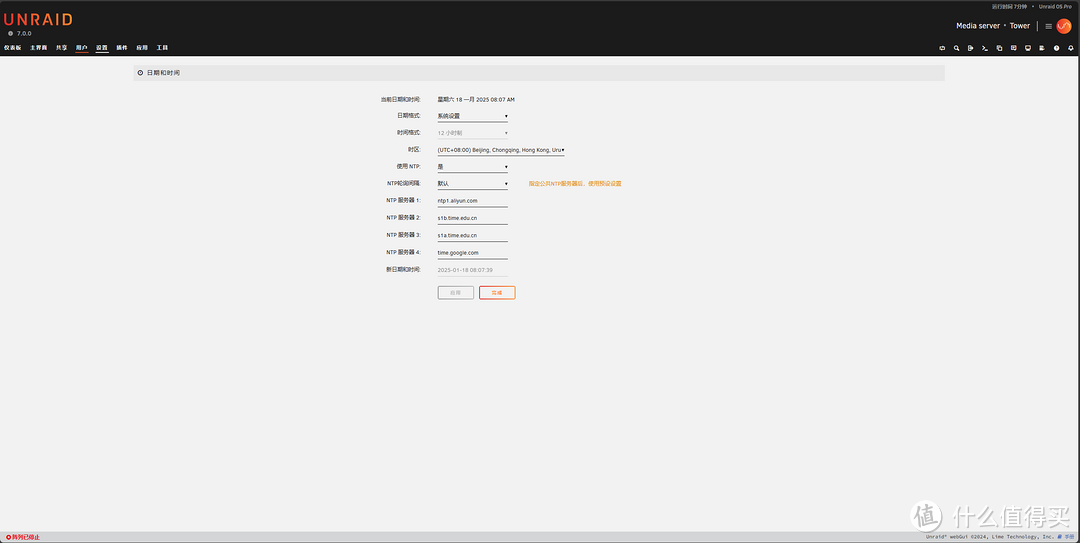Click the red array stopped status icon

[x=8, y=537]
